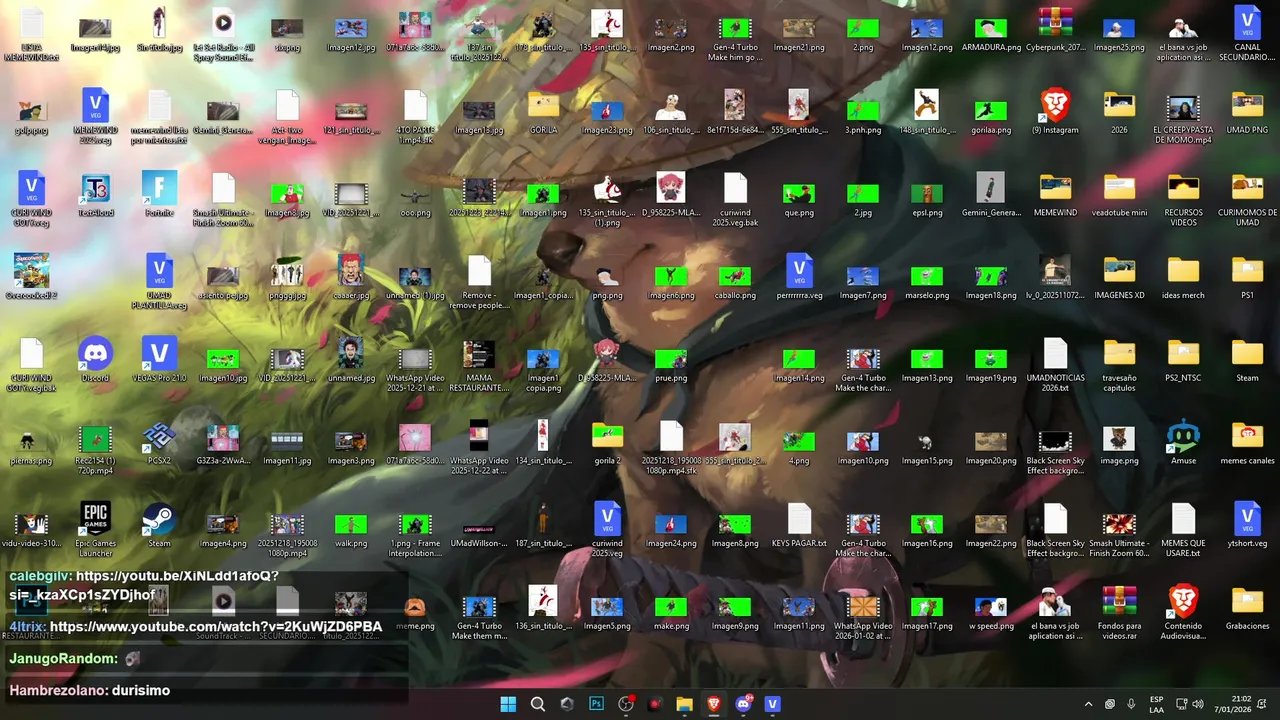Image resolution: width=1280 pixels, height=720 pixels.
Task: Select the memes canales folder
Action: pos(1247,443)
